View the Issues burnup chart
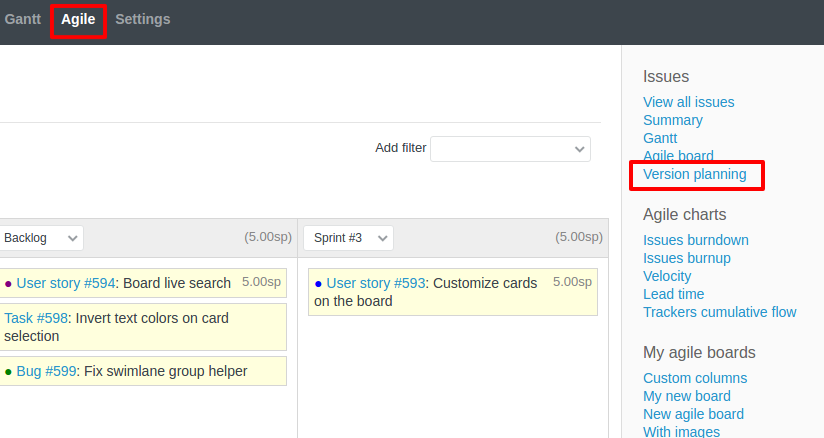824x438 pixels. click(x=686, y=258)
